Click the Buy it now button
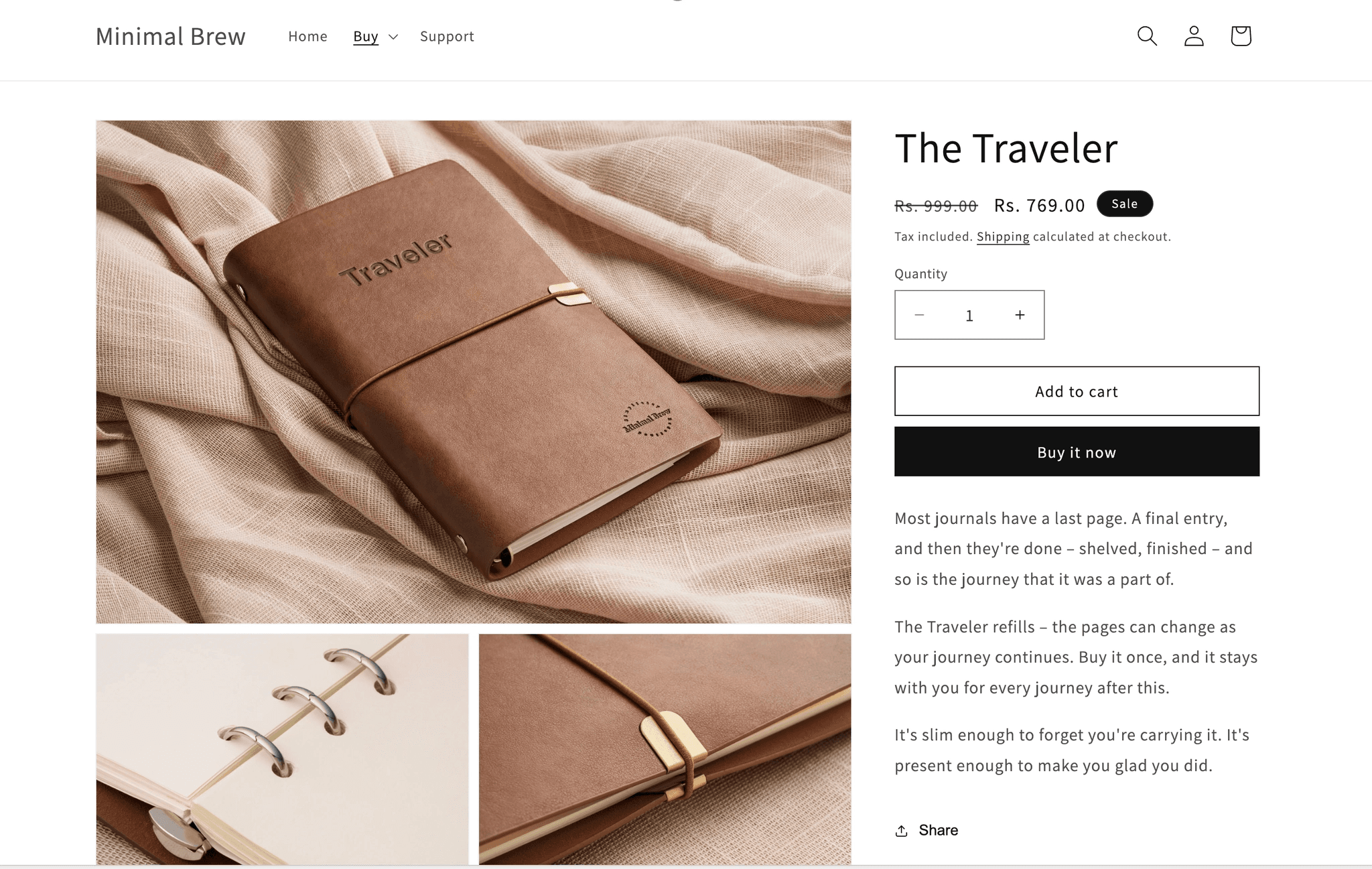The height and width of the screenshot is (869, 1372). (x=1077, y=452)
